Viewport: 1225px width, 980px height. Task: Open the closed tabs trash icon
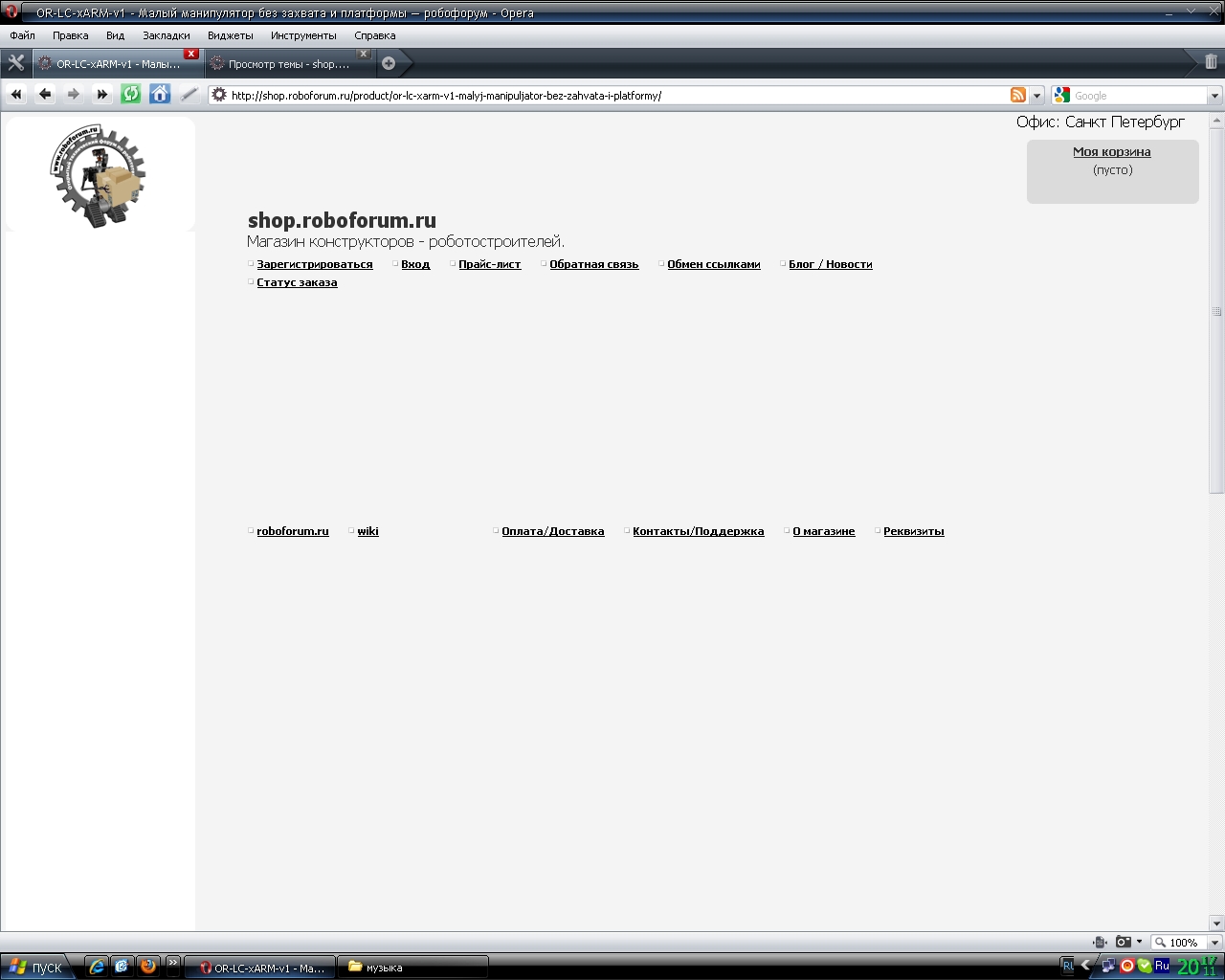click(1211, 62)
